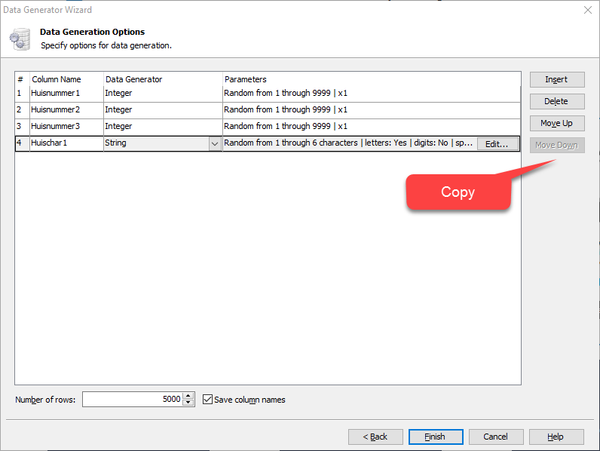Click Finish to generate the data
The image size is (600, 451).
point(435,436)
